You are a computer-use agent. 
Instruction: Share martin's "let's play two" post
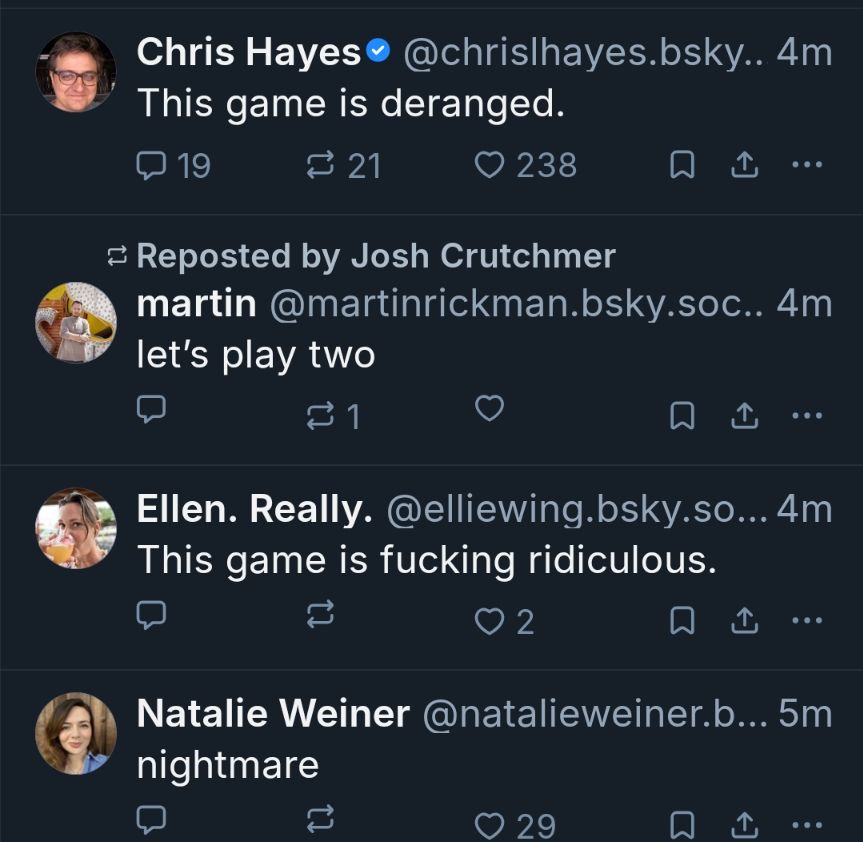[743, 414]
